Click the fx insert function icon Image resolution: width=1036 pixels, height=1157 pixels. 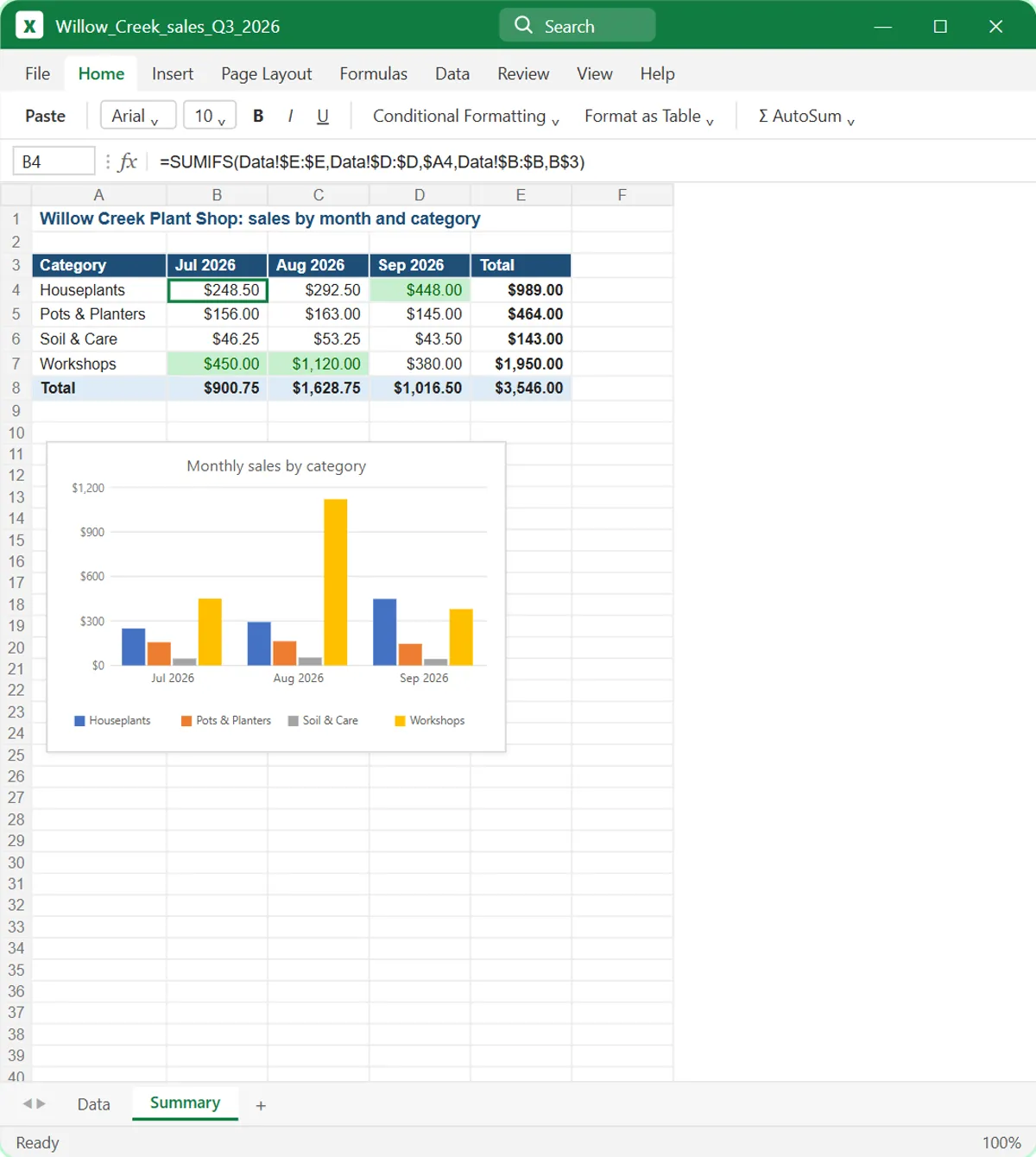(x=128, y=161)
